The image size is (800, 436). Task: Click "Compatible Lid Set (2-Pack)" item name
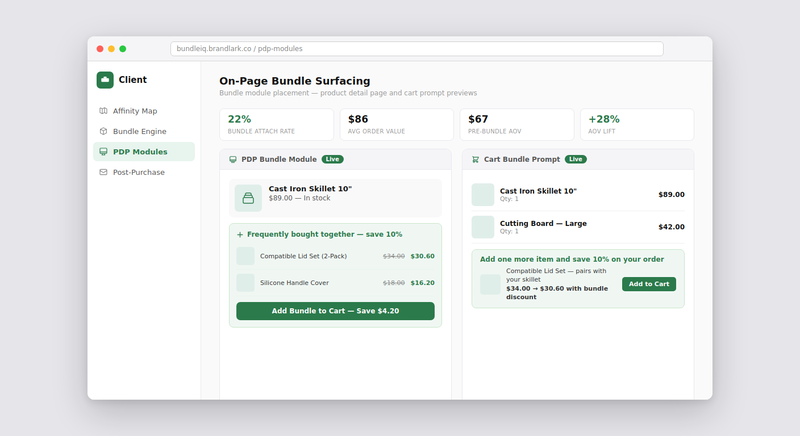pos(303,256)
